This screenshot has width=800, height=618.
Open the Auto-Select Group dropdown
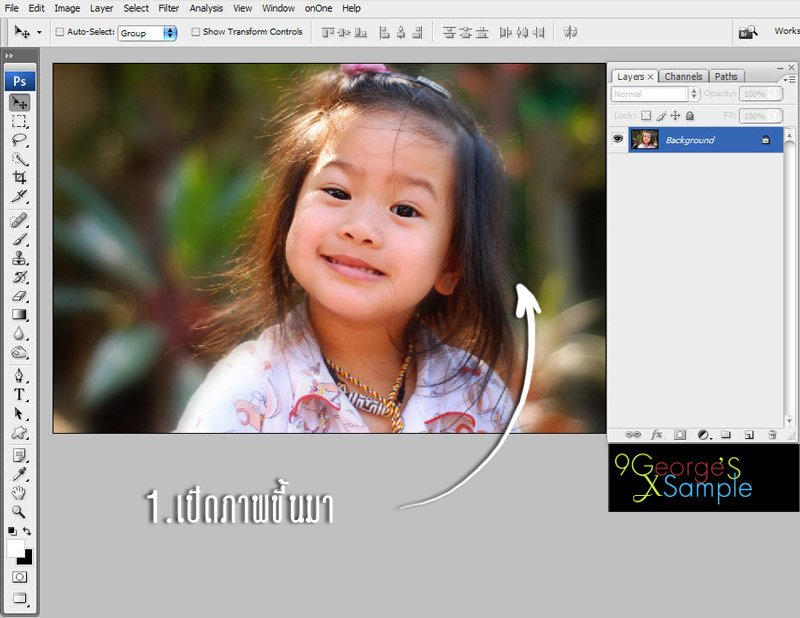(x=147, y=33)
